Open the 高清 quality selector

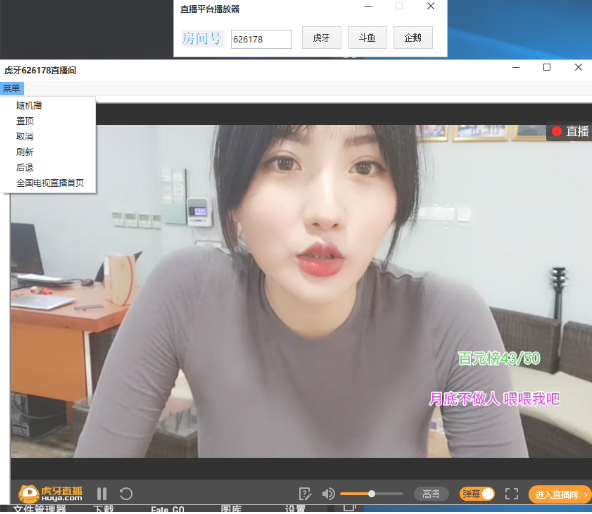point(431,494)
